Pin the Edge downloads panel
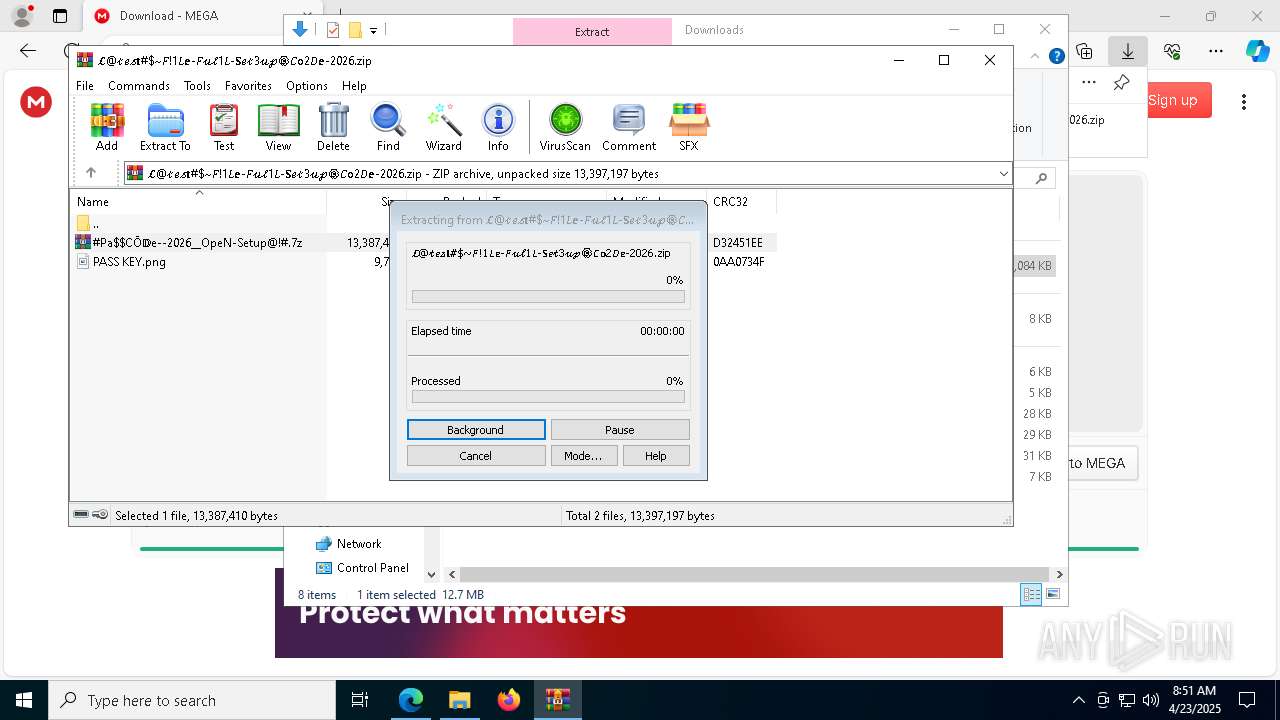 tap(1122, 82)
